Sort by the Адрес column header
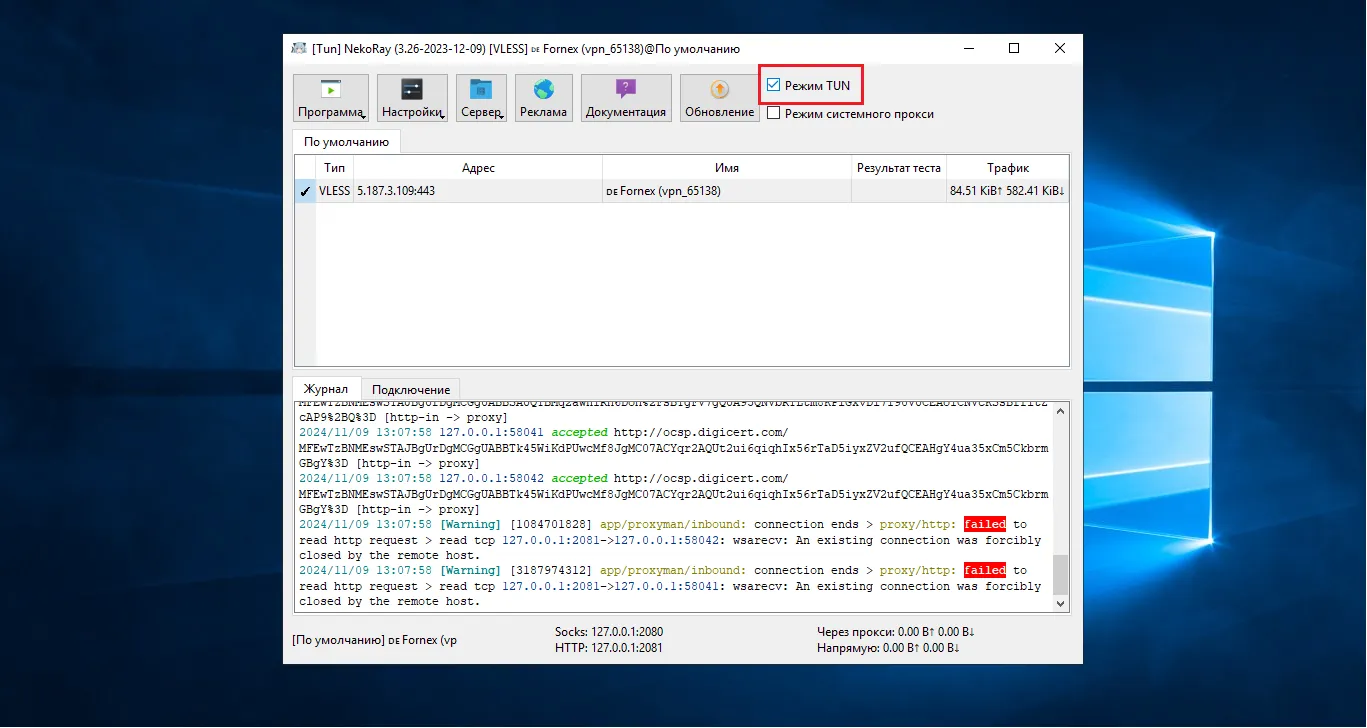 [478, 168]
